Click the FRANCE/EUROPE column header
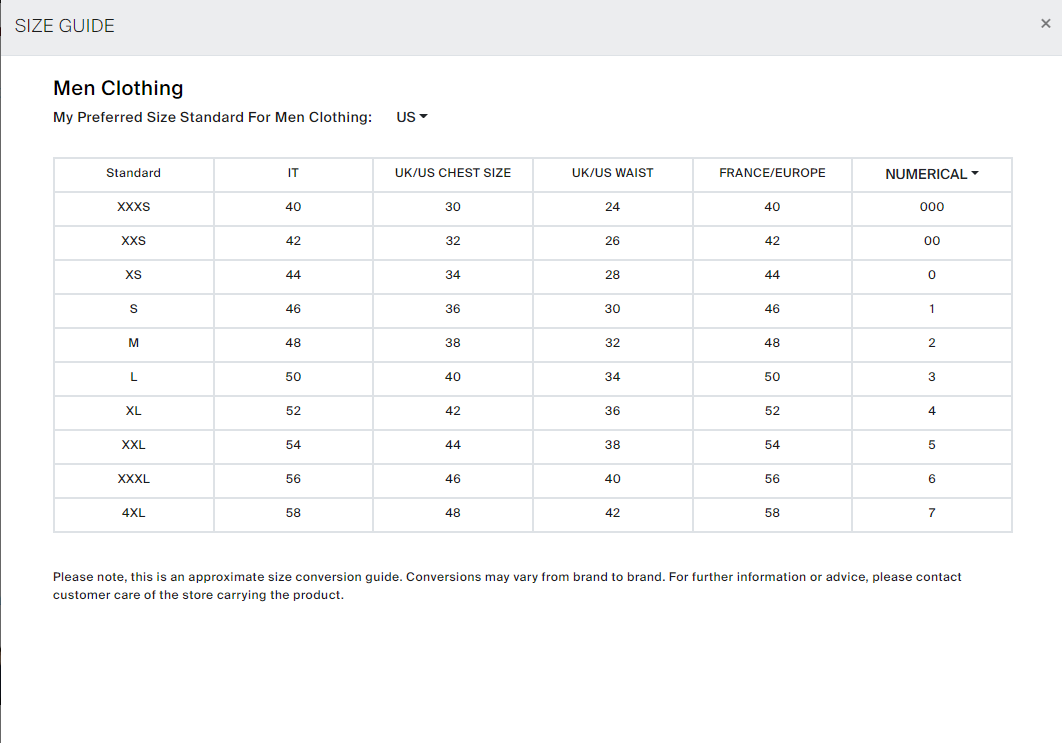The image size is (1062, 743). 772,173
